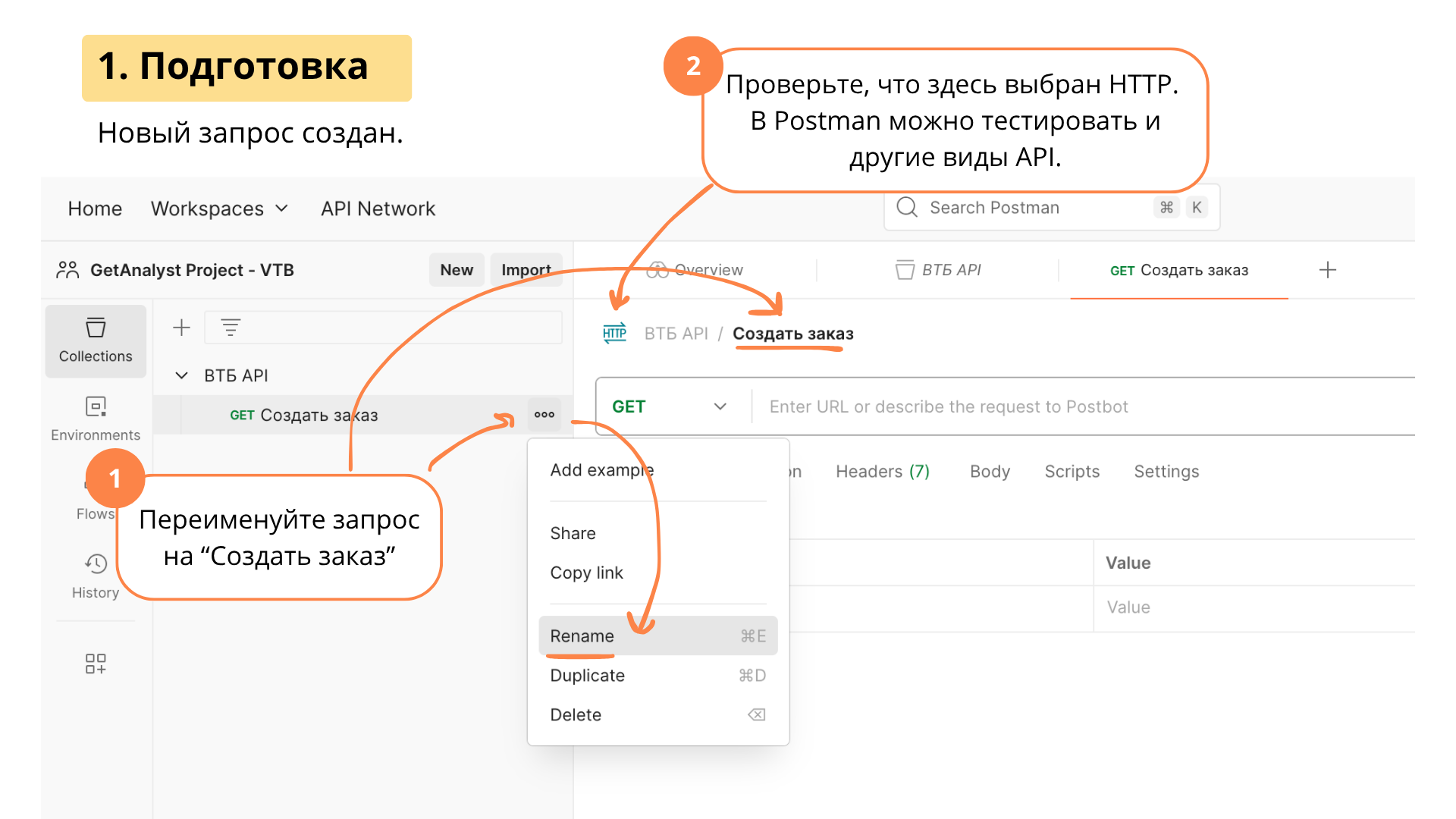Viewport: 1456px width, 819px height.
Task: Click the Search Postman field
Action: [x=1052, y=207]
